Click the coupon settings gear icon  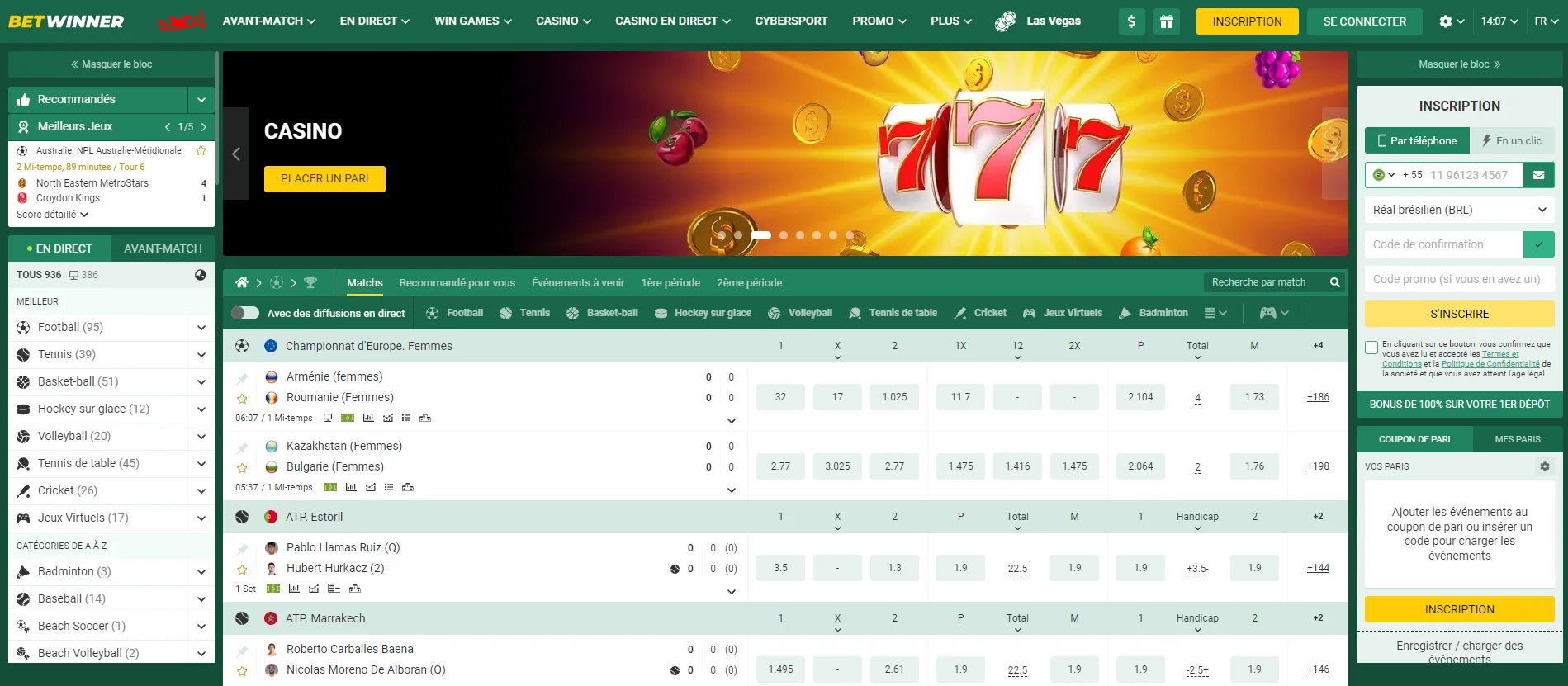click(x=1545, y=466)
